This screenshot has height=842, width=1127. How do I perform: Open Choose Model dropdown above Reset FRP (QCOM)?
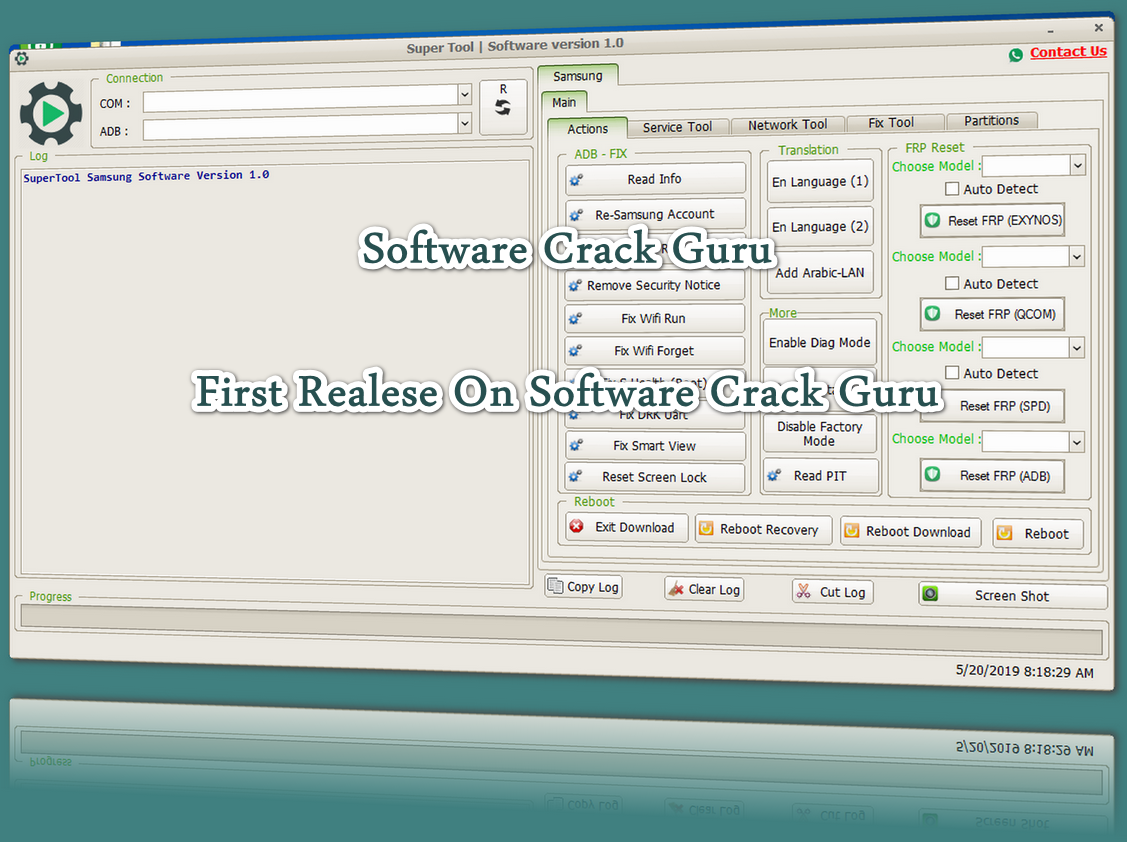tap(1076, 256)
